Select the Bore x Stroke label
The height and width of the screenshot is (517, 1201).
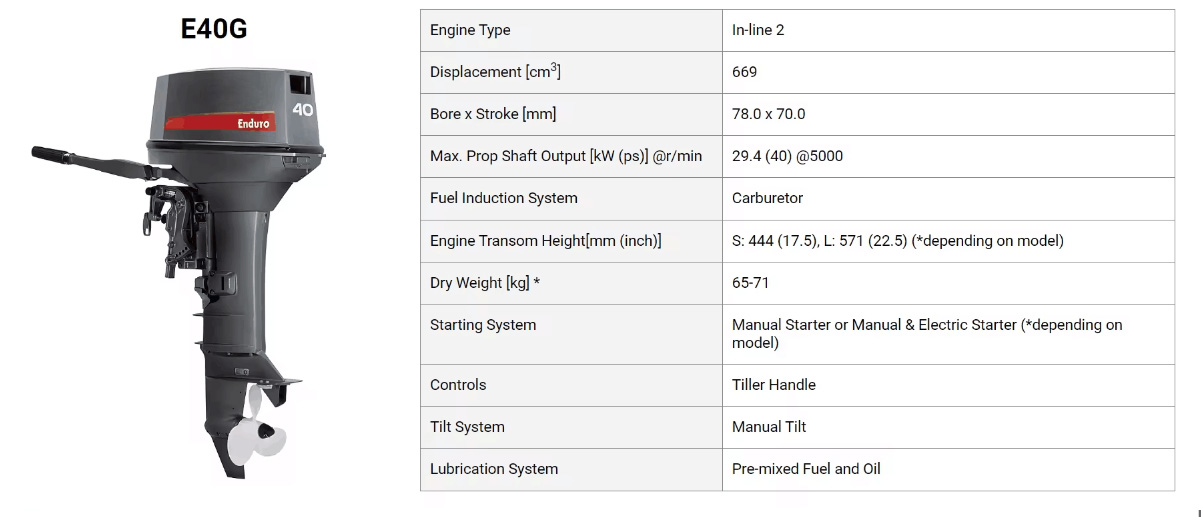tap(493, 114)
